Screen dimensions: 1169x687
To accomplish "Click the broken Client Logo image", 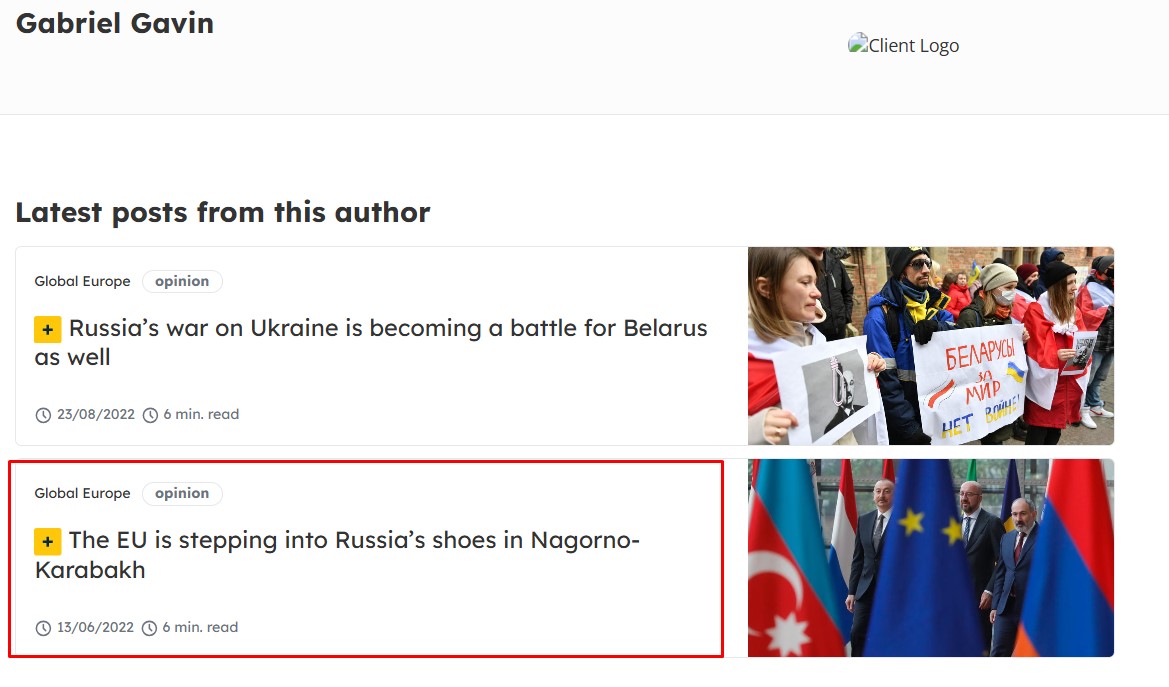I will coord(903,45).
